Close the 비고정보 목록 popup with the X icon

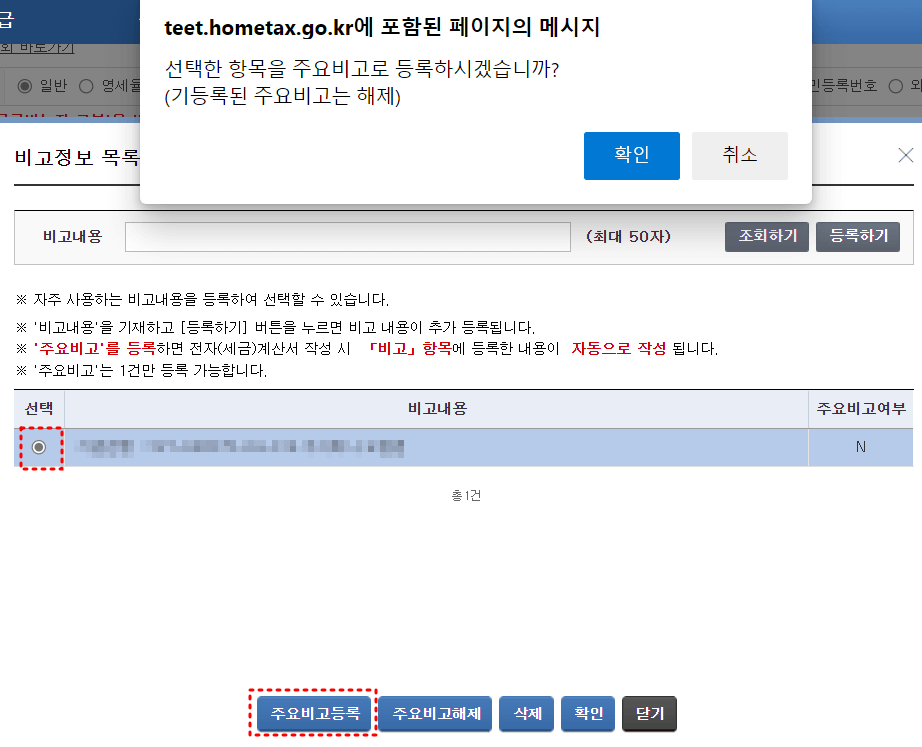(x=906, y=155)
